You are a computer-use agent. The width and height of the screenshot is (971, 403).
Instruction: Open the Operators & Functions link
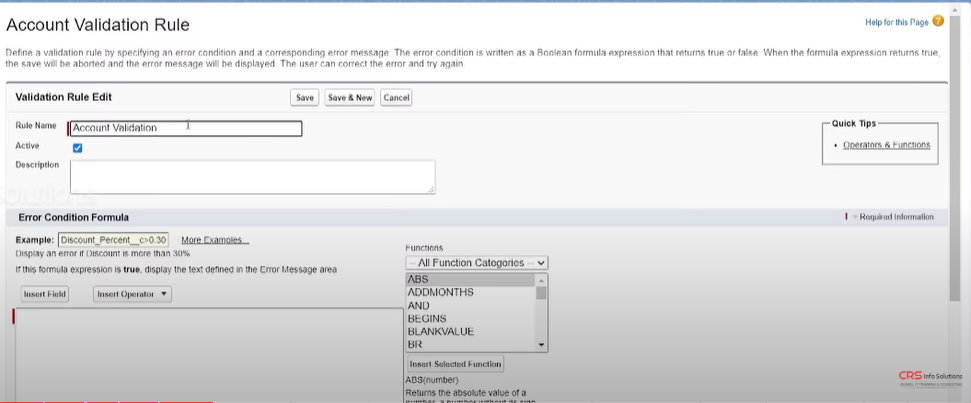pos(886,145)
